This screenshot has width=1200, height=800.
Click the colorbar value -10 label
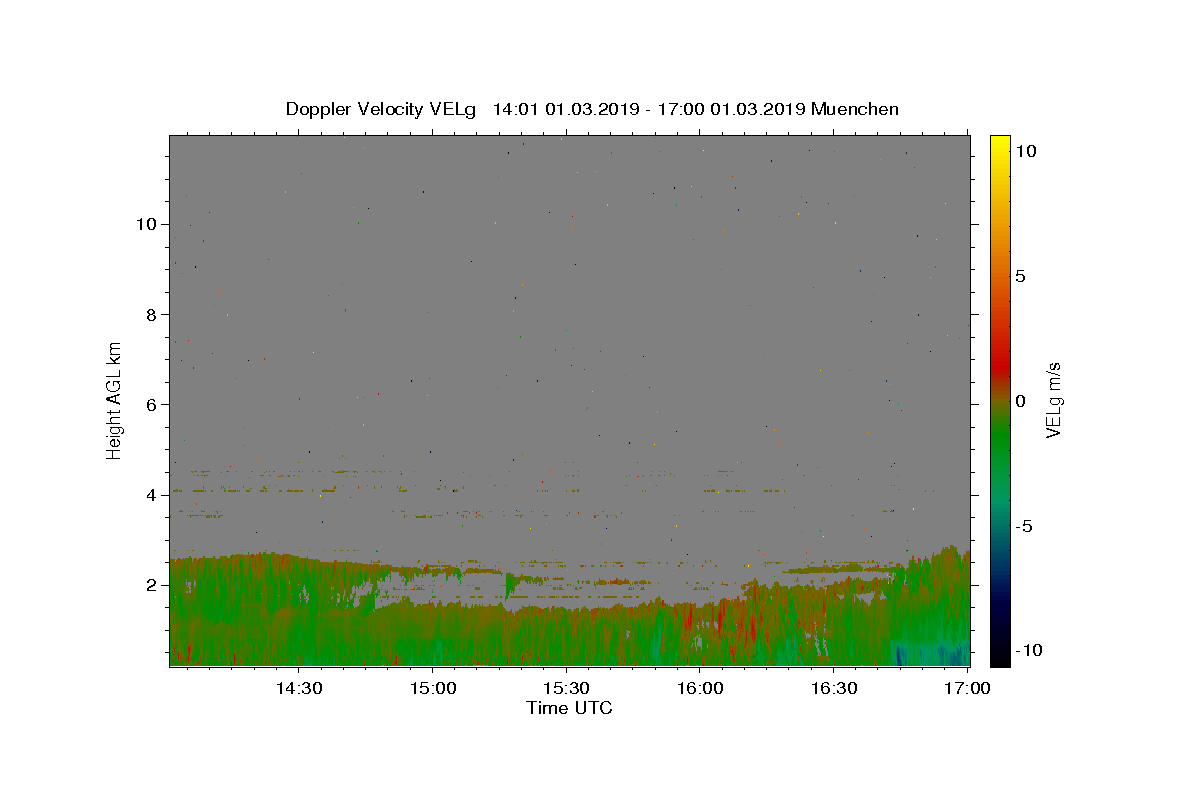click(x=1029, y=650)
